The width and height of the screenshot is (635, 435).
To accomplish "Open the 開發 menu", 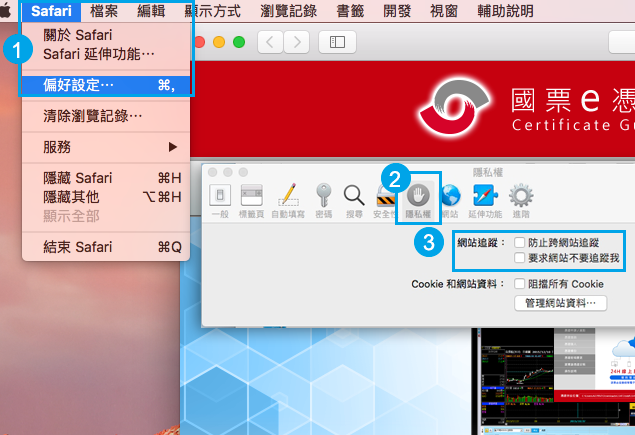I will (397, 11).
